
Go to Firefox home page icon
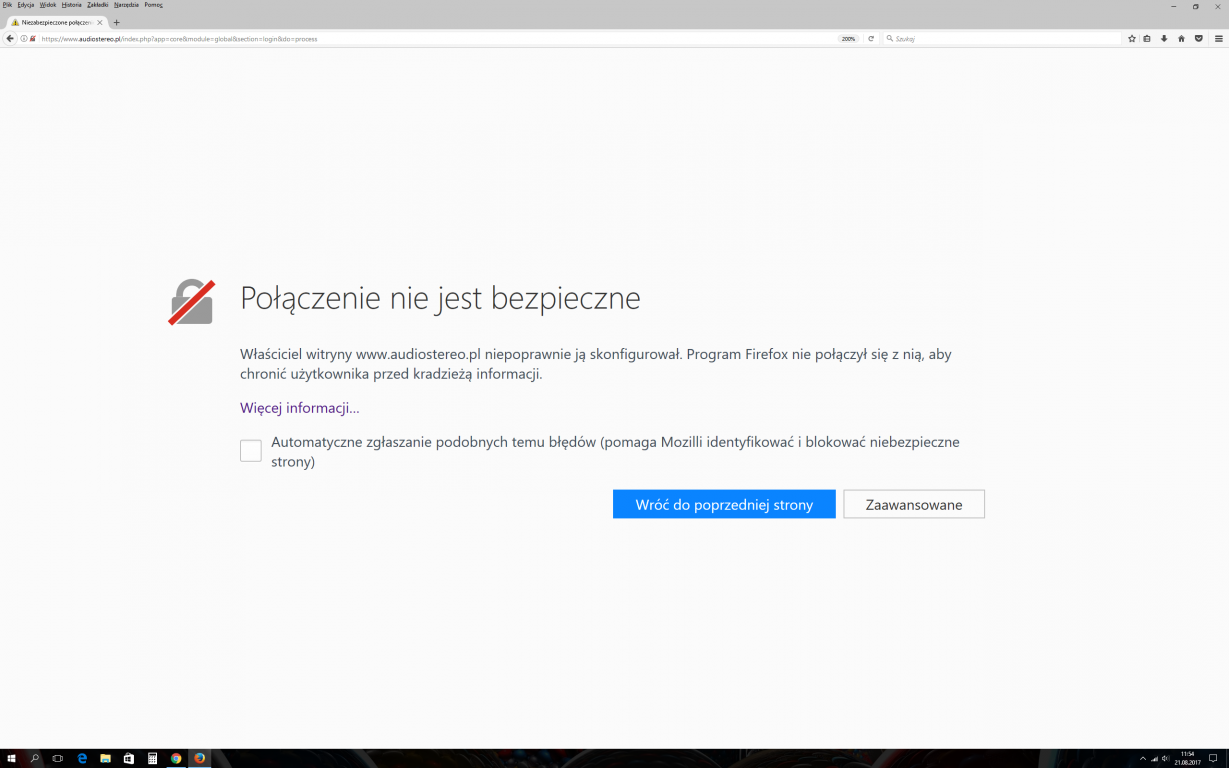pos(1181,38)
